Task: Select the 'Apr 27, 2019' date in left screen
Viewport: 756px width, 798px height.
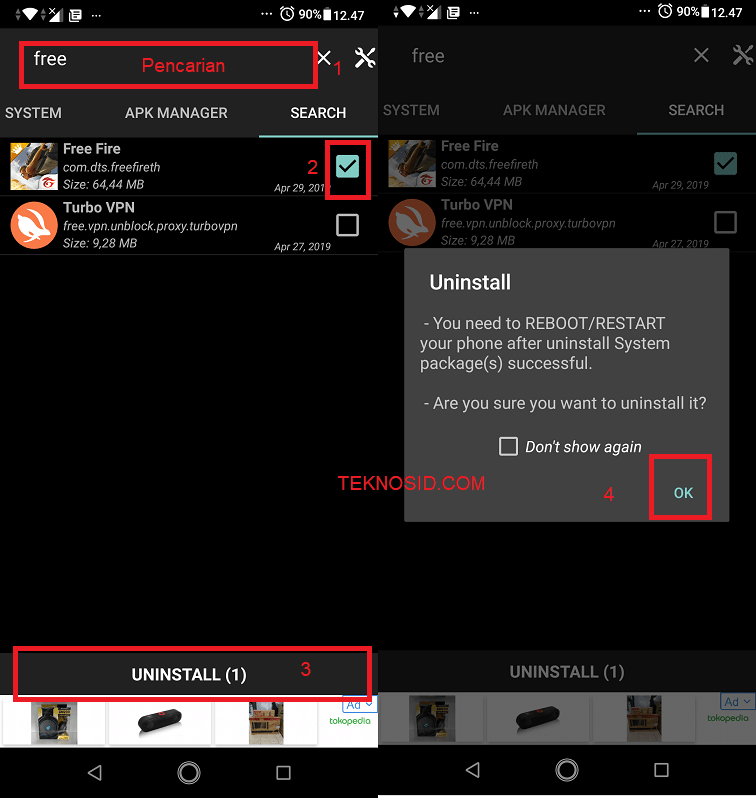Action: (302, 246)
